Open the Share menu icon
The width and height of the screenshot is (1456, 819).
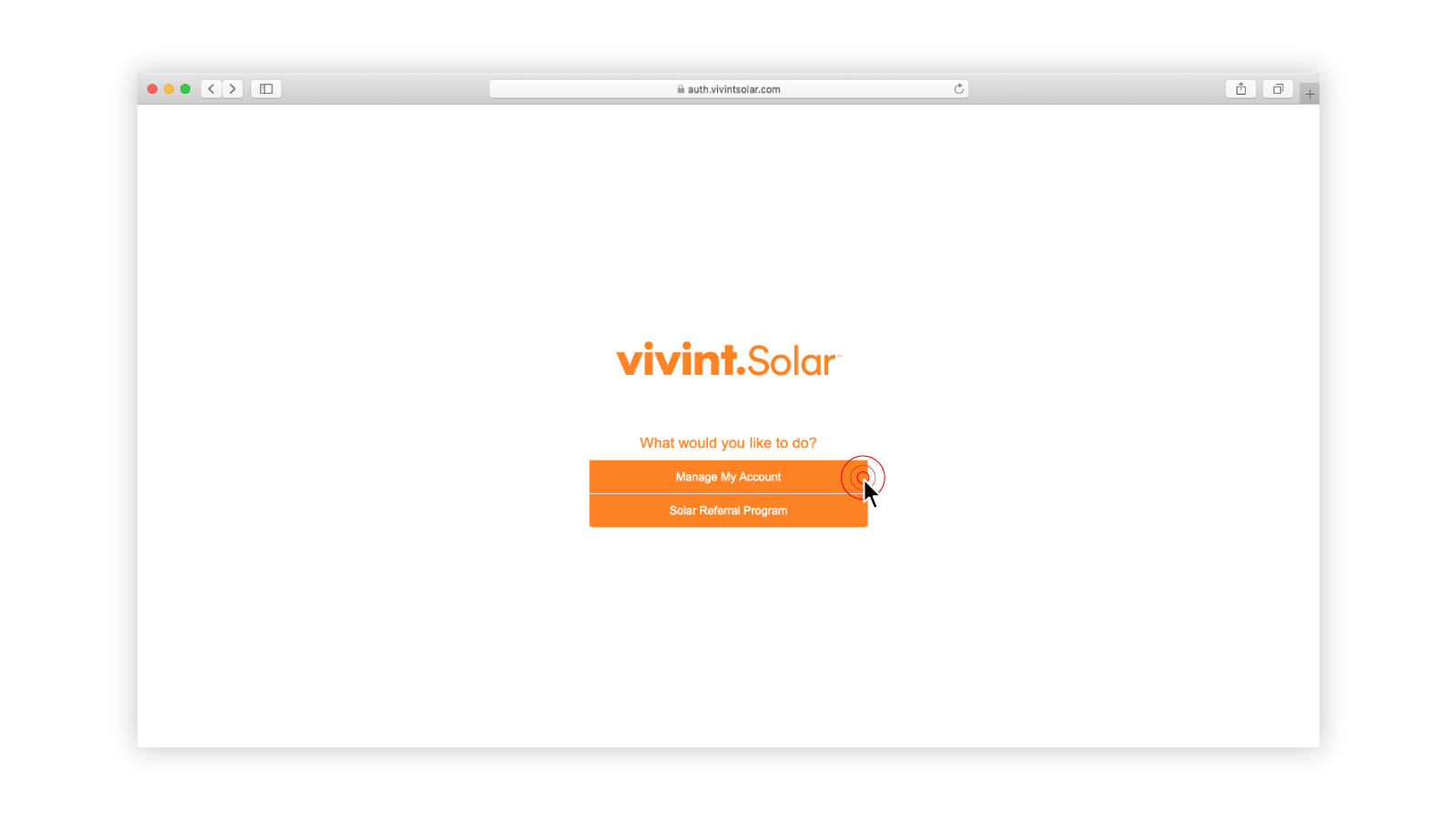[x=1241, y=89]
